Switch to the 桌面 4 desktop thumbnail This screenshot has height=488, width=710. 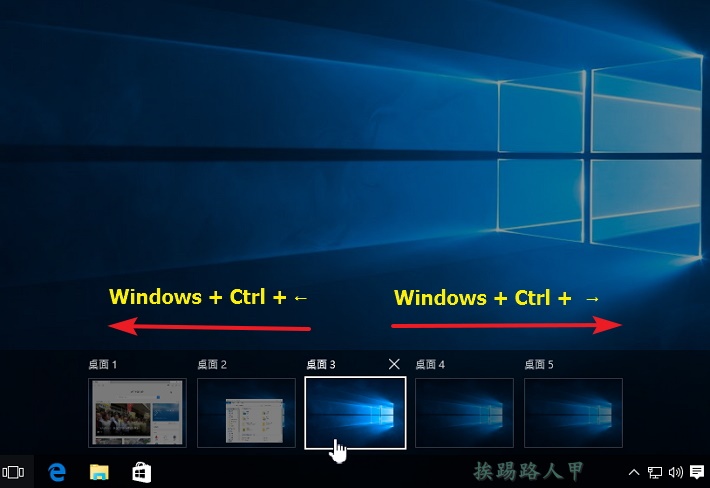[x=464, y=412]
